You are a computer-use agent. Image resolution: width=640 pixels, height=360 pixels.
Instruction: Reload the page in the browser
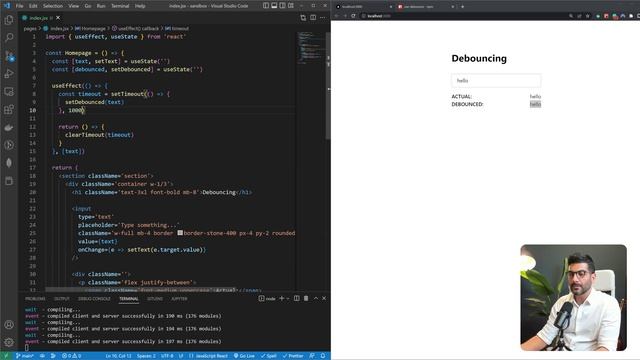[x=353, y=16]
